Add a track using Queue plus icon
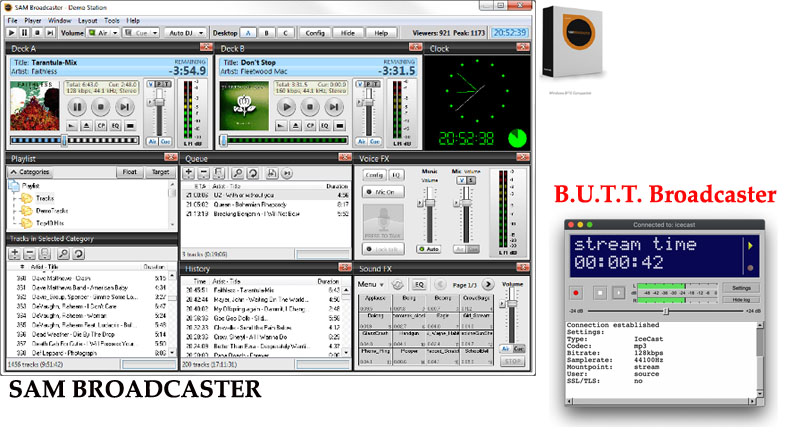Image resolution: width=800 pixels, height=440 pixels. click(x=189, y=173)
